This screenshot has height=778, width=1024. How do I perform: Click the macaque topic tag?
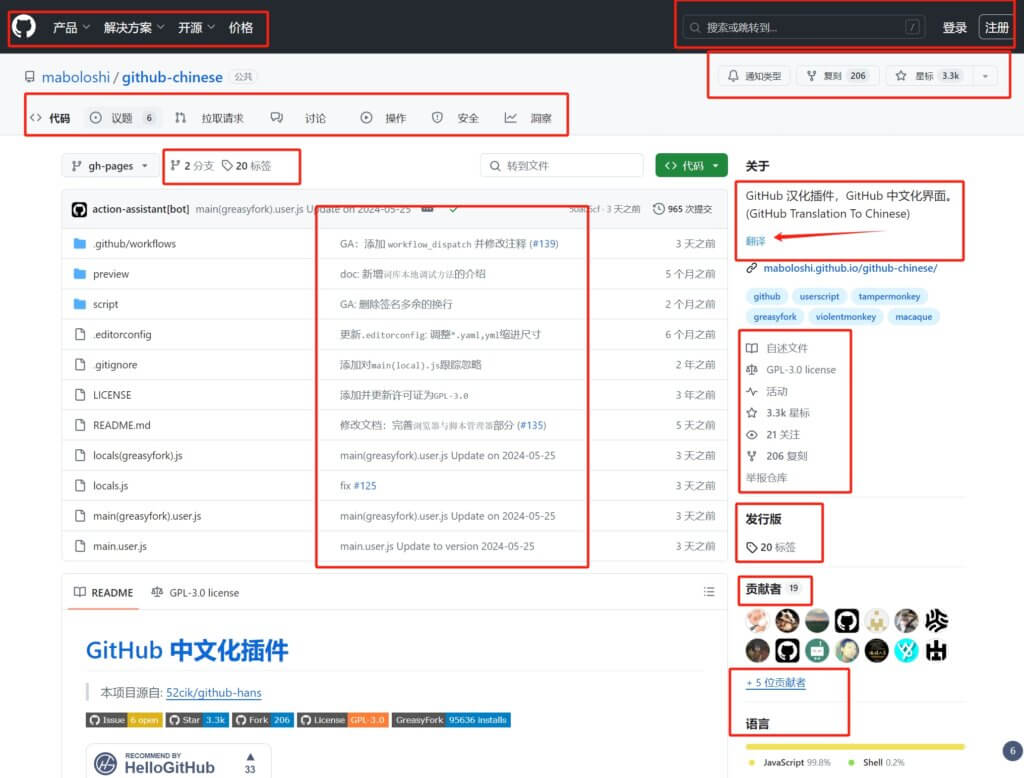click(914, 317)
